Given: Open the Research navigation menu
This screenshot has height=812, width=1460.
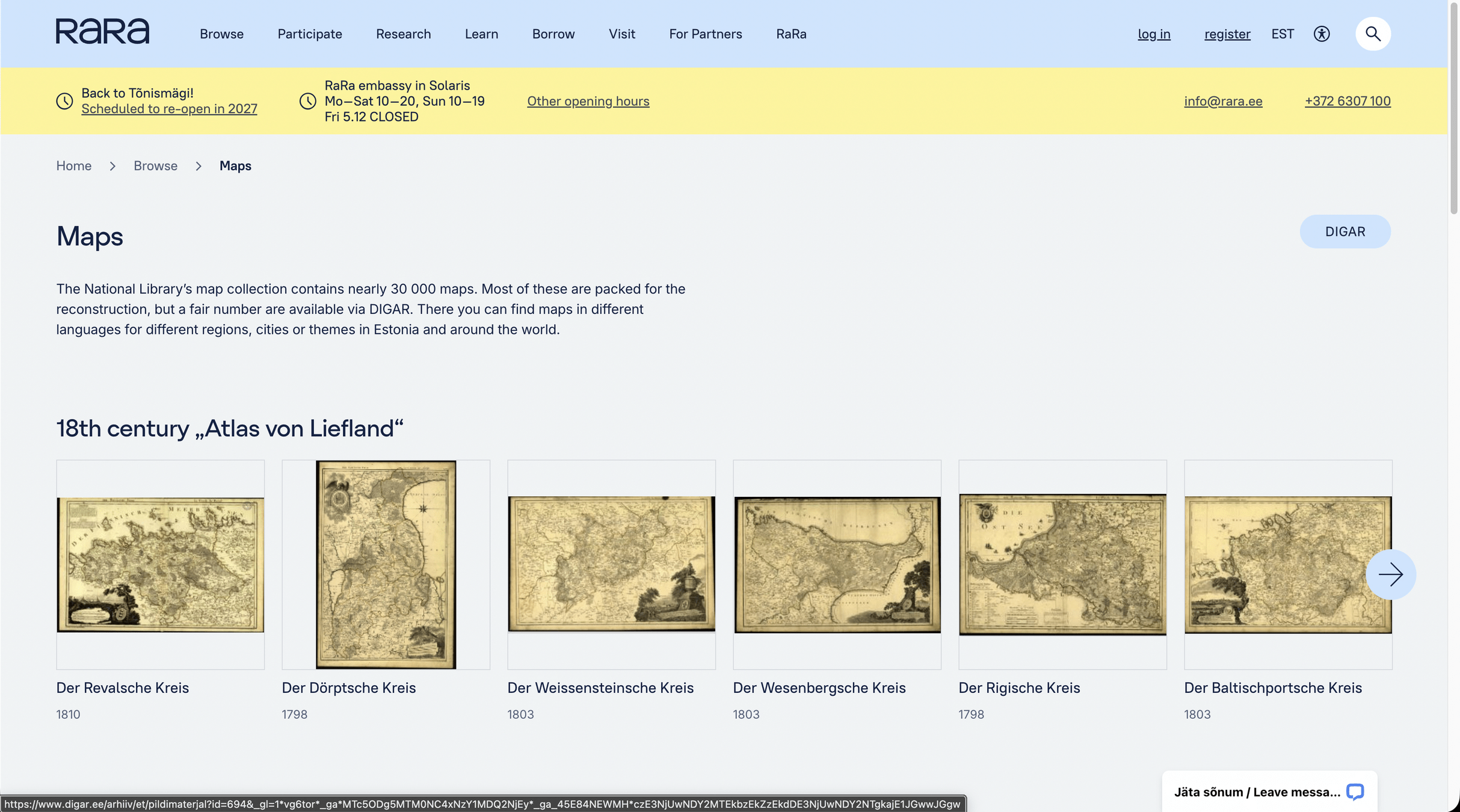Looking at the screenshot, I should point(403,34).
